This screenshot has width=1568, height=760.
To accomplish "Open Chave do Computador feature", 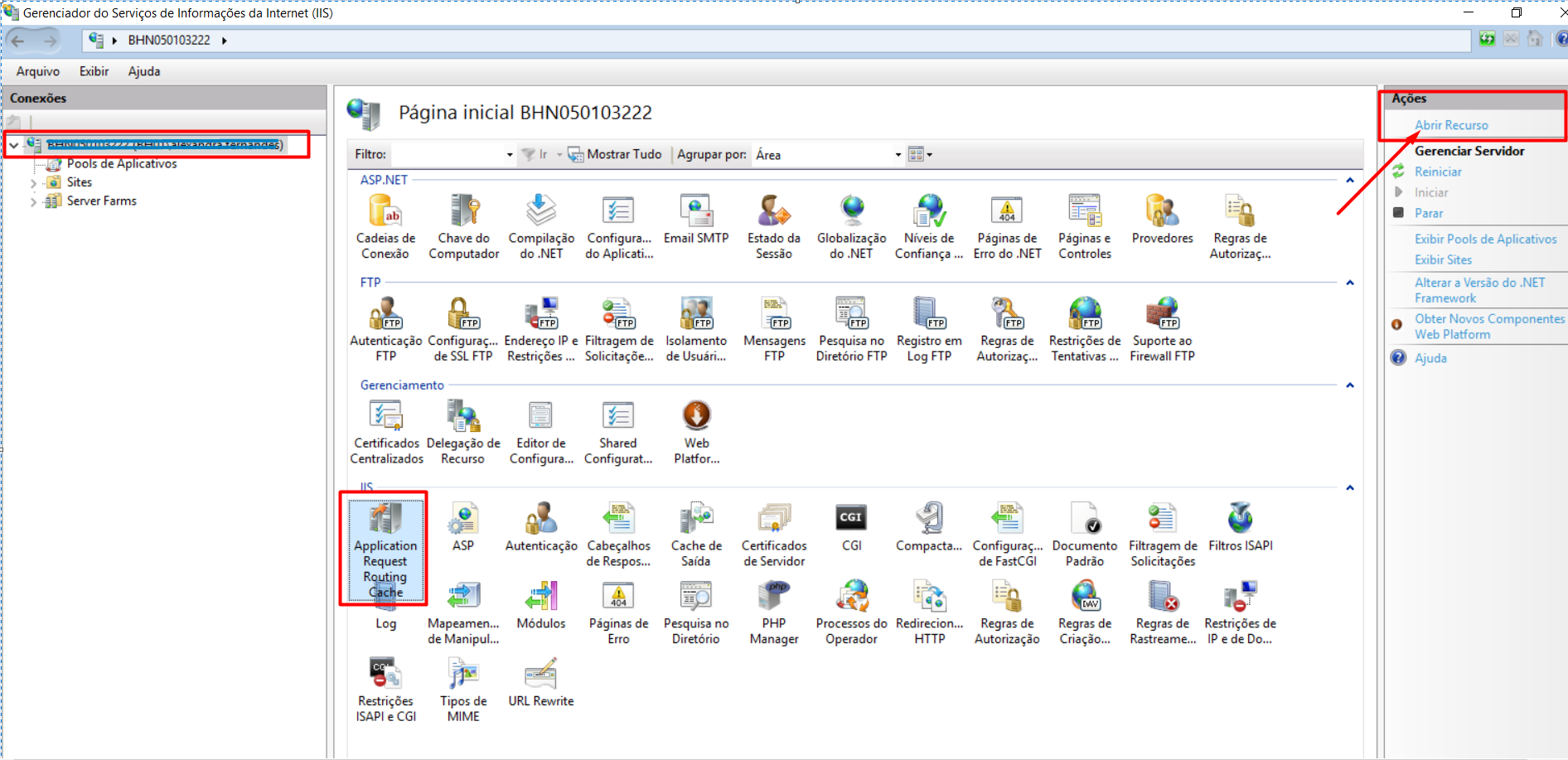I will point(463,227).
